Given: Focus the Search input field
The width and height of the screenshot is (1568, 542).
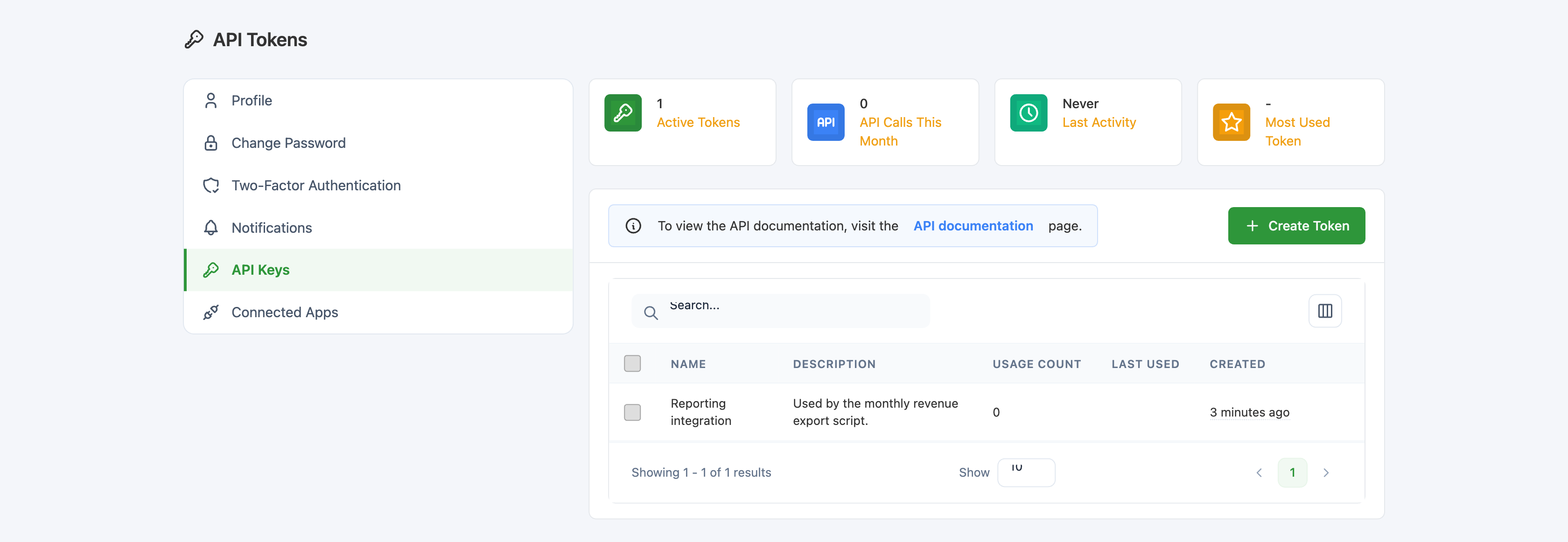Looking at the screenshot, I should [780, 311].
